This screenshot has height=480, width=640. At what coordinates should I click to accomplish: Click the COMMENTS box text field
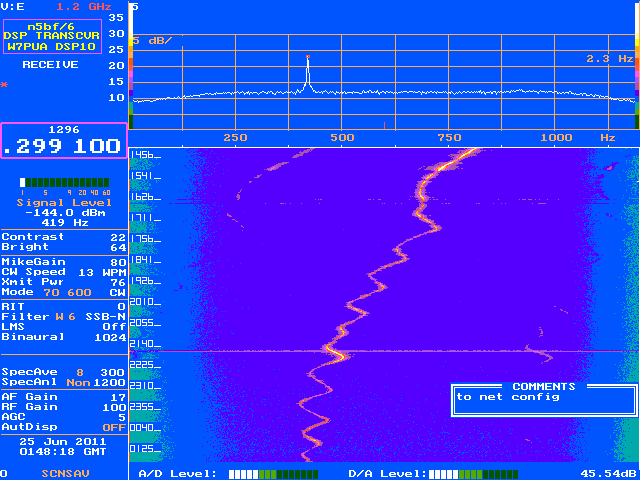coord(544,400)
